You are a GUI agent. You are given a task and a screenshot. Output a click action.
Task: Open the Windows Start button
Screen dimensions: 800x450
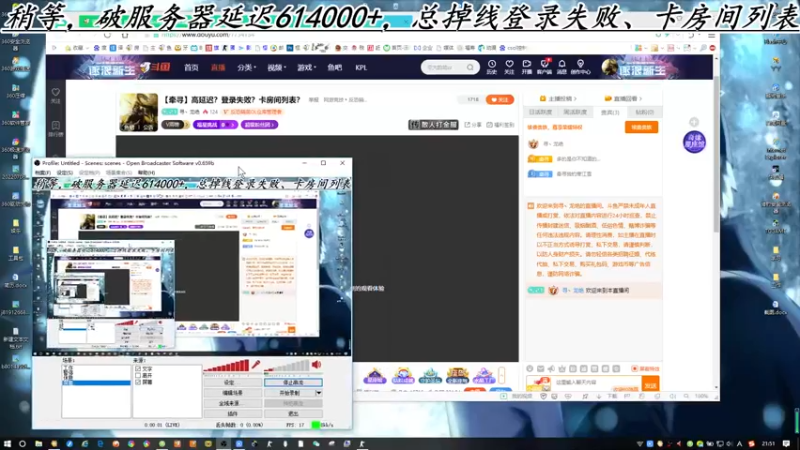[x=7, y=444]
